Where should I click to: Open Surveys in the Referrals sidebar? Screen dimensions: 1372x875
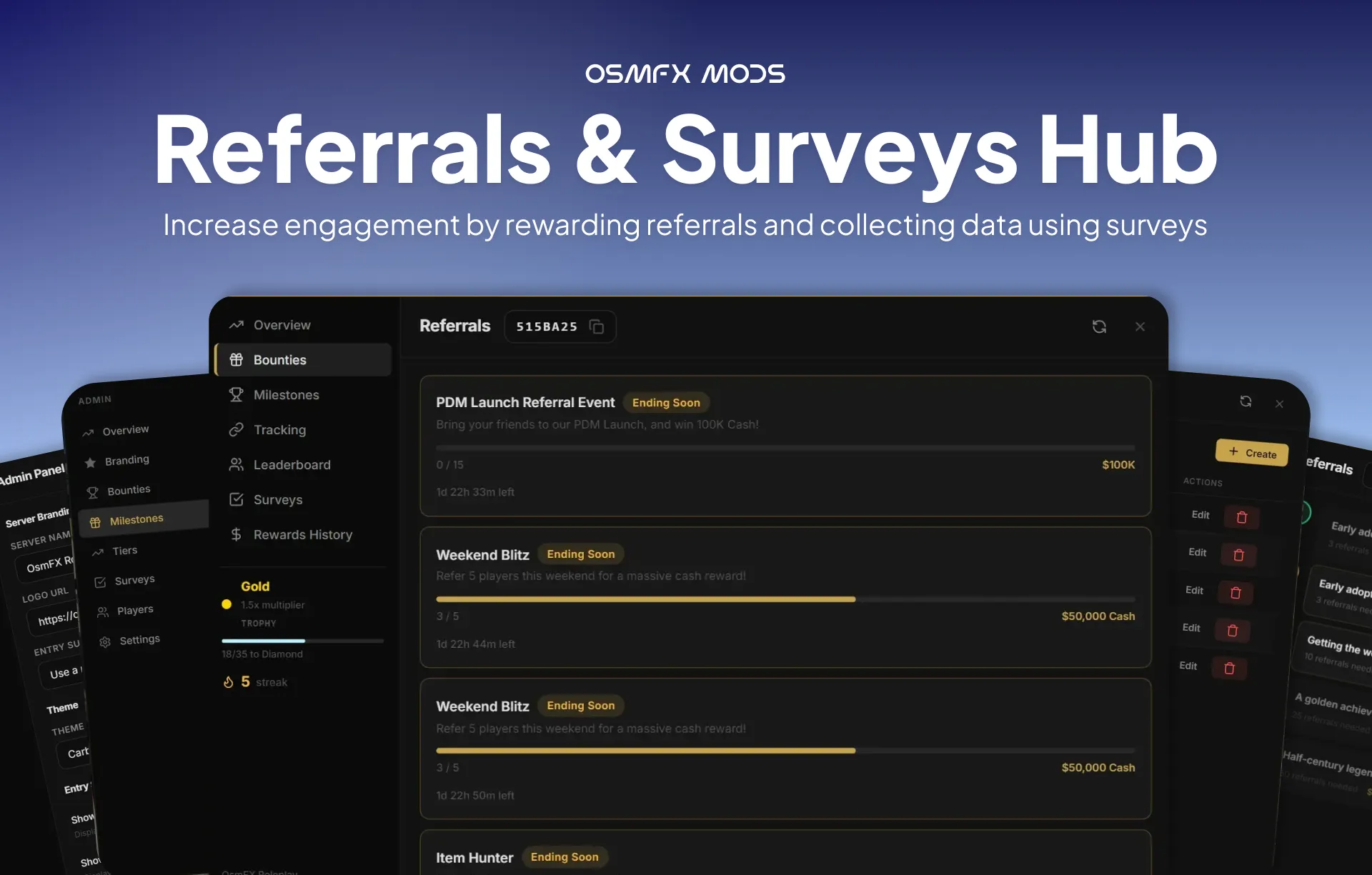click(302, 500)
